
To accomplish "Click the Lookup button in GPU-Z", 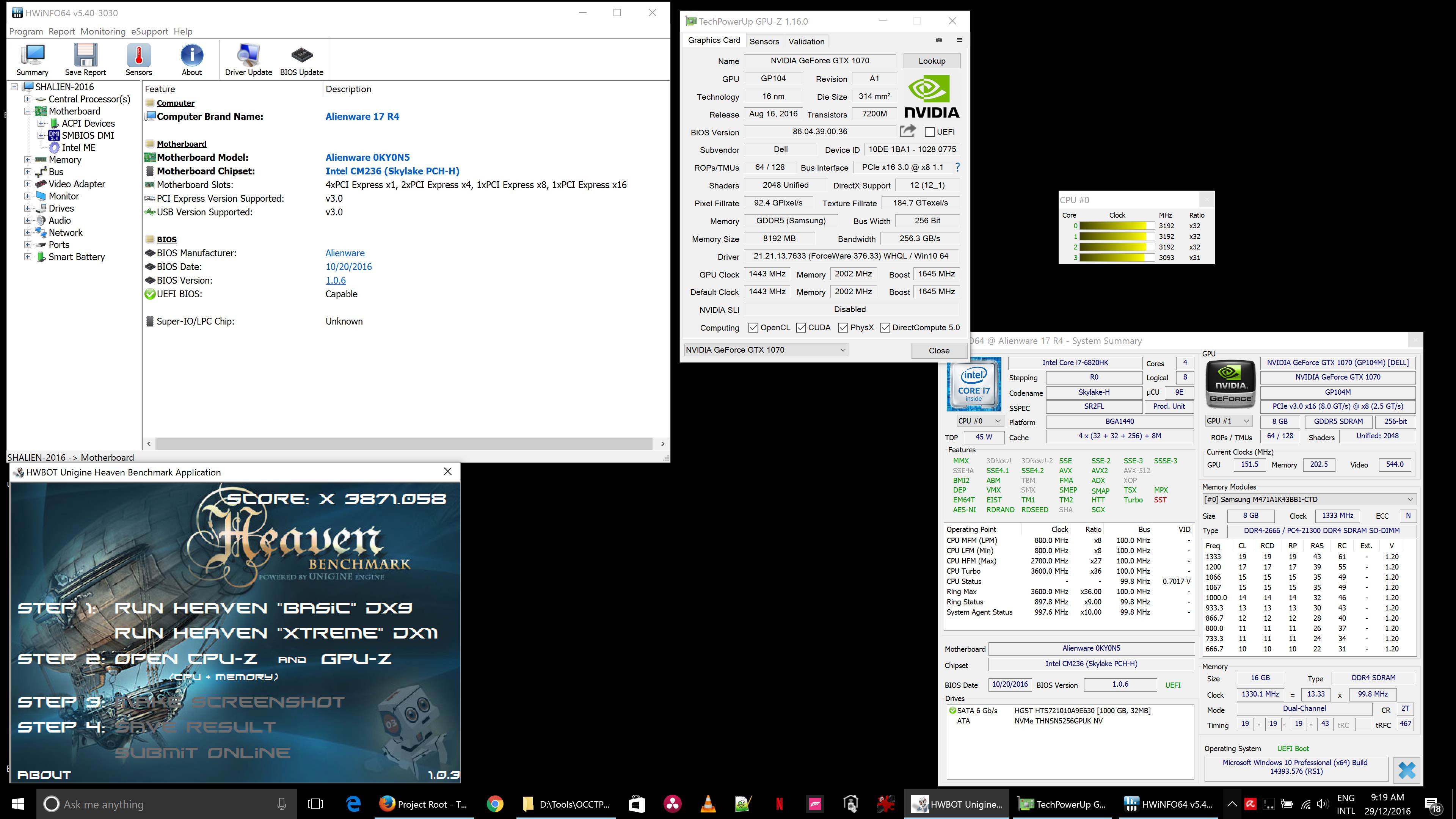I will (x=932, y=61).
